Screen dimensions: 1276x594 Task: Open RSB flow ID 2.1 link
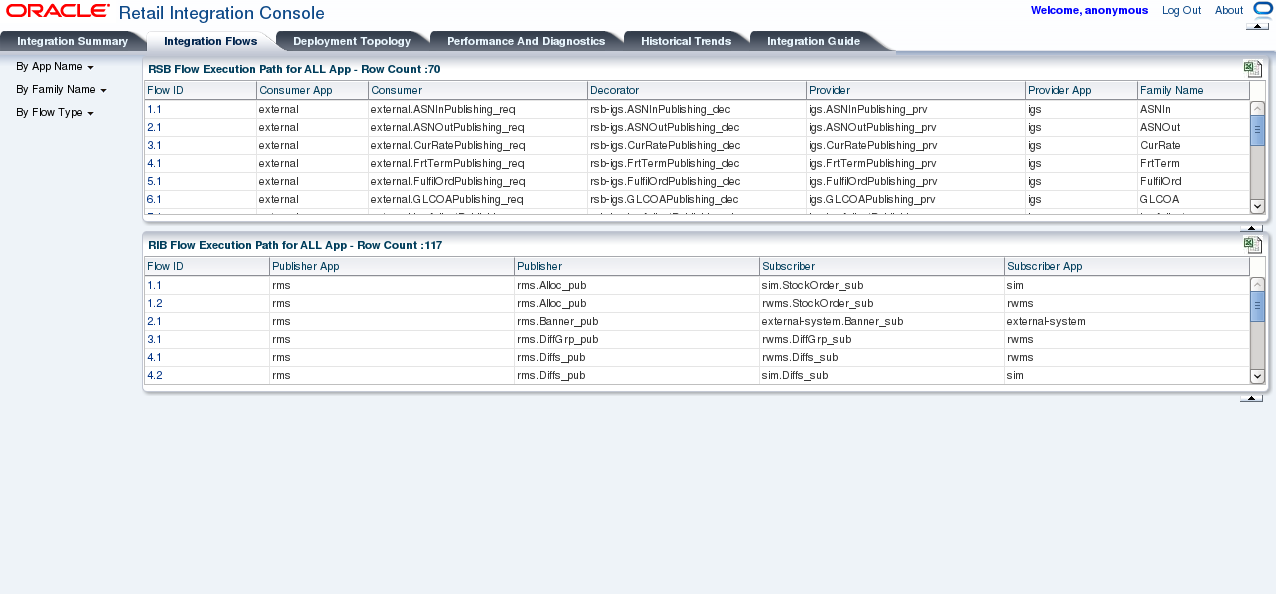pos(154,127)
